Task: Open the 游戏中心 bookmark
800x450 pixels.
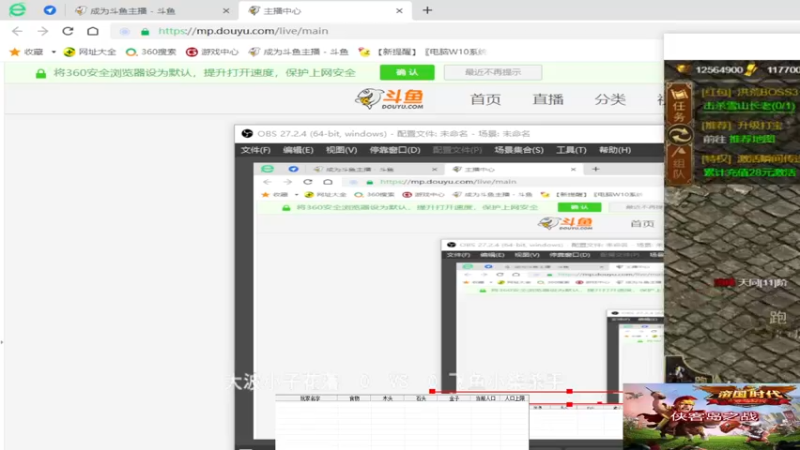Action: pyautogui.click(x=212, y=52)
